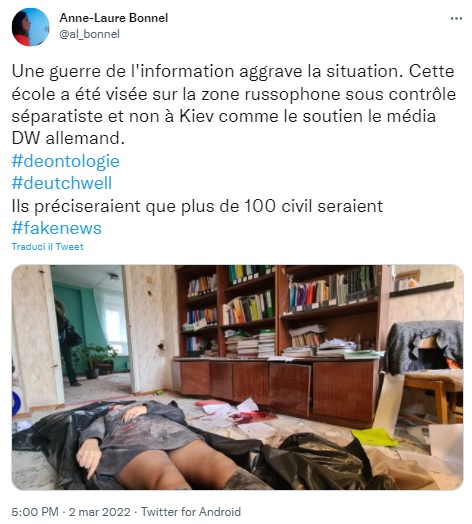Open the #fakenews hashtag
This screenshot has height=524, width=472.
(x=56, y=228)
